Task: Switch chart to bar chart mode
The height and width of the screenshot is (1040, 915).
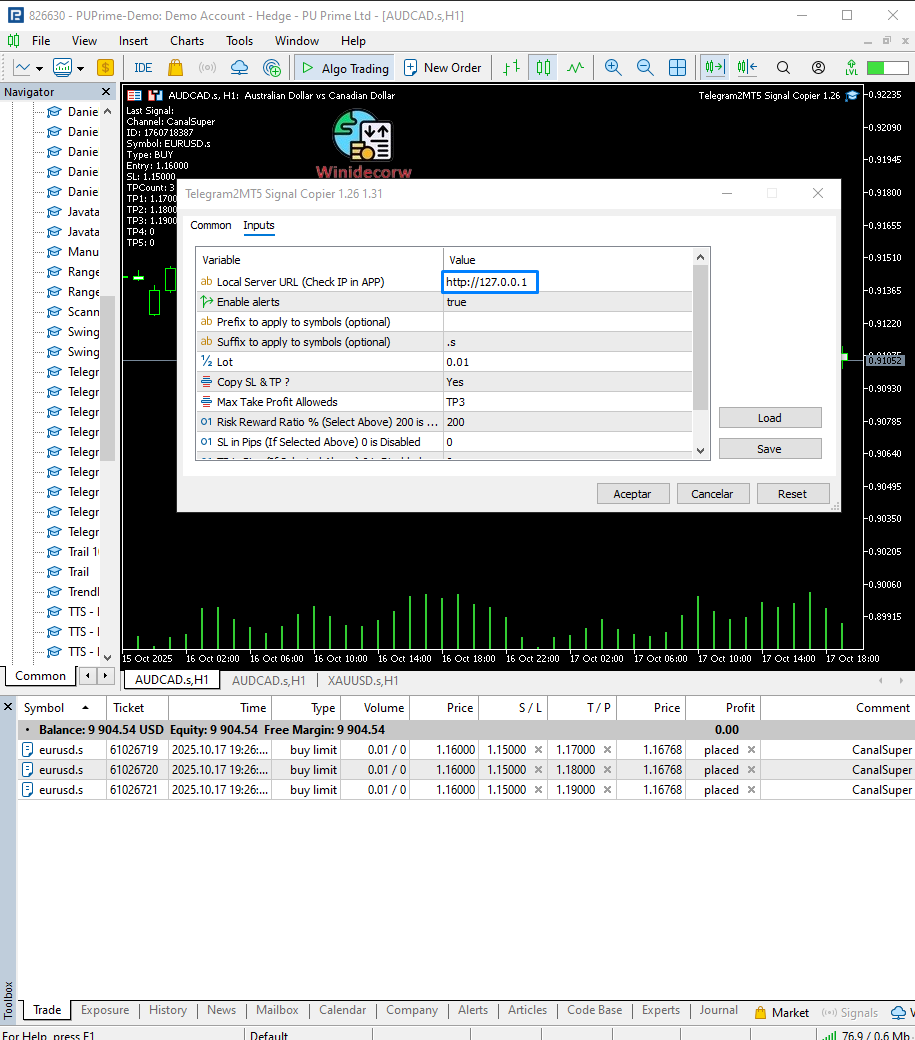Action: tap(511, 68)
